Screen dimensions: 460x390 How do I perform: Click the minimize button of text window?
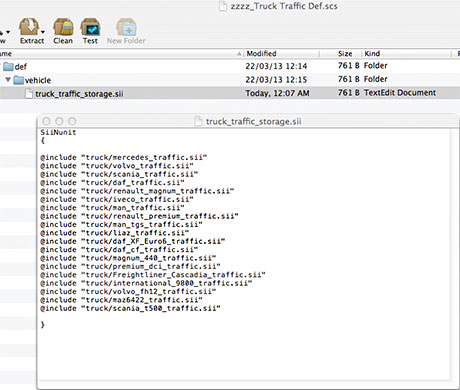pos(59,121)
